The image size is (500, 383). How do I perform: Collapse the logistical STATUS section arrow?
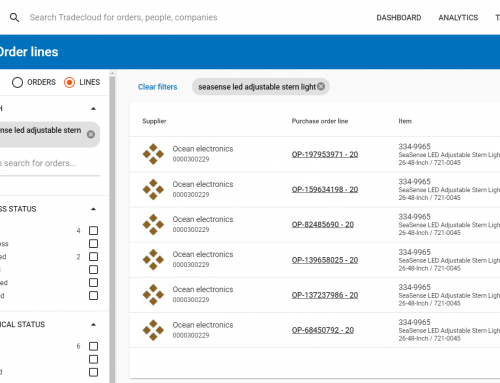93,324
